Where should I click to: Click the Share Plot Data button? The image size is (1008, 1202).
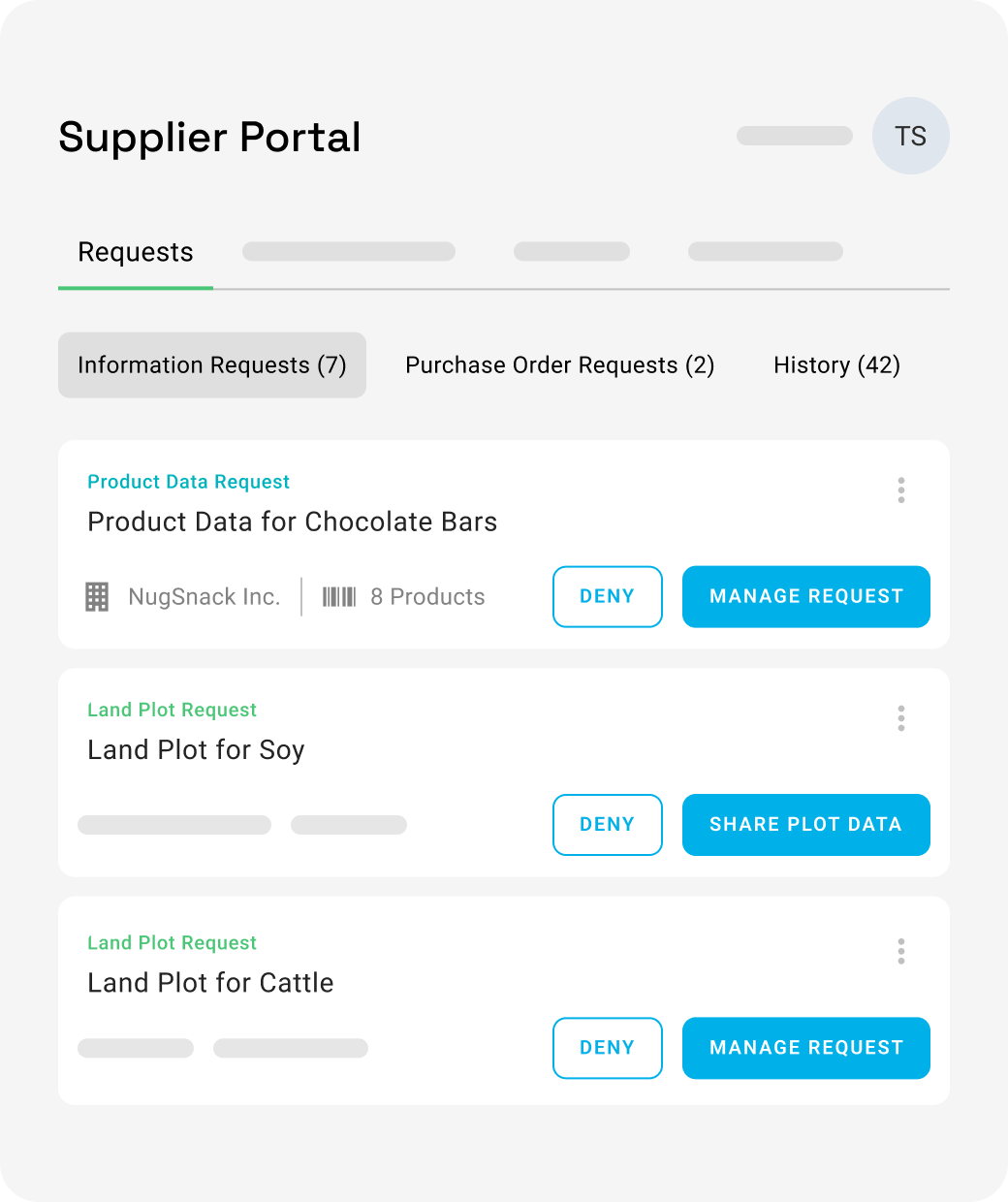[x=806, y=825]
